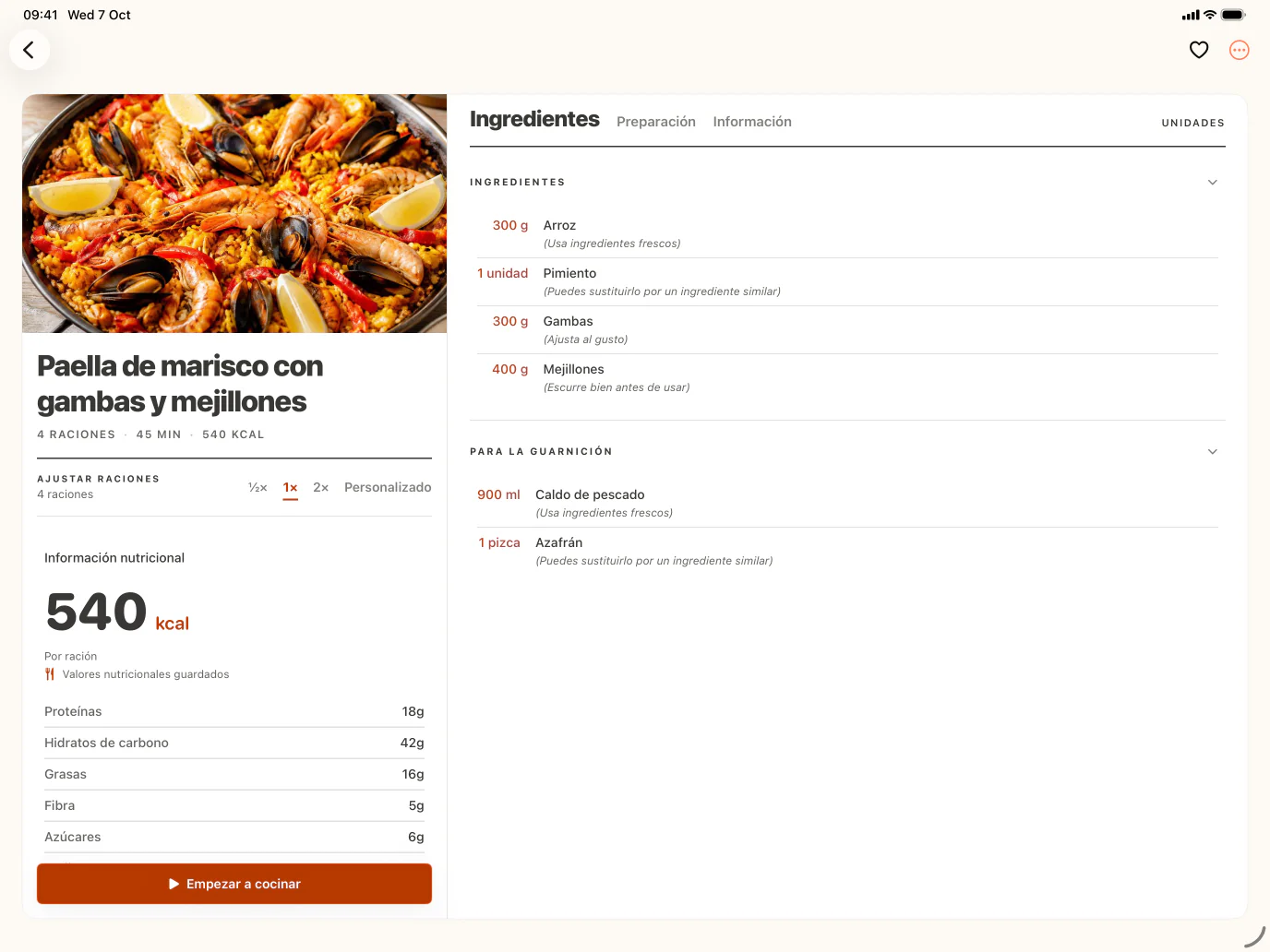
Task: Check the battery icon in the status bar
Action: coord(1233,15)
